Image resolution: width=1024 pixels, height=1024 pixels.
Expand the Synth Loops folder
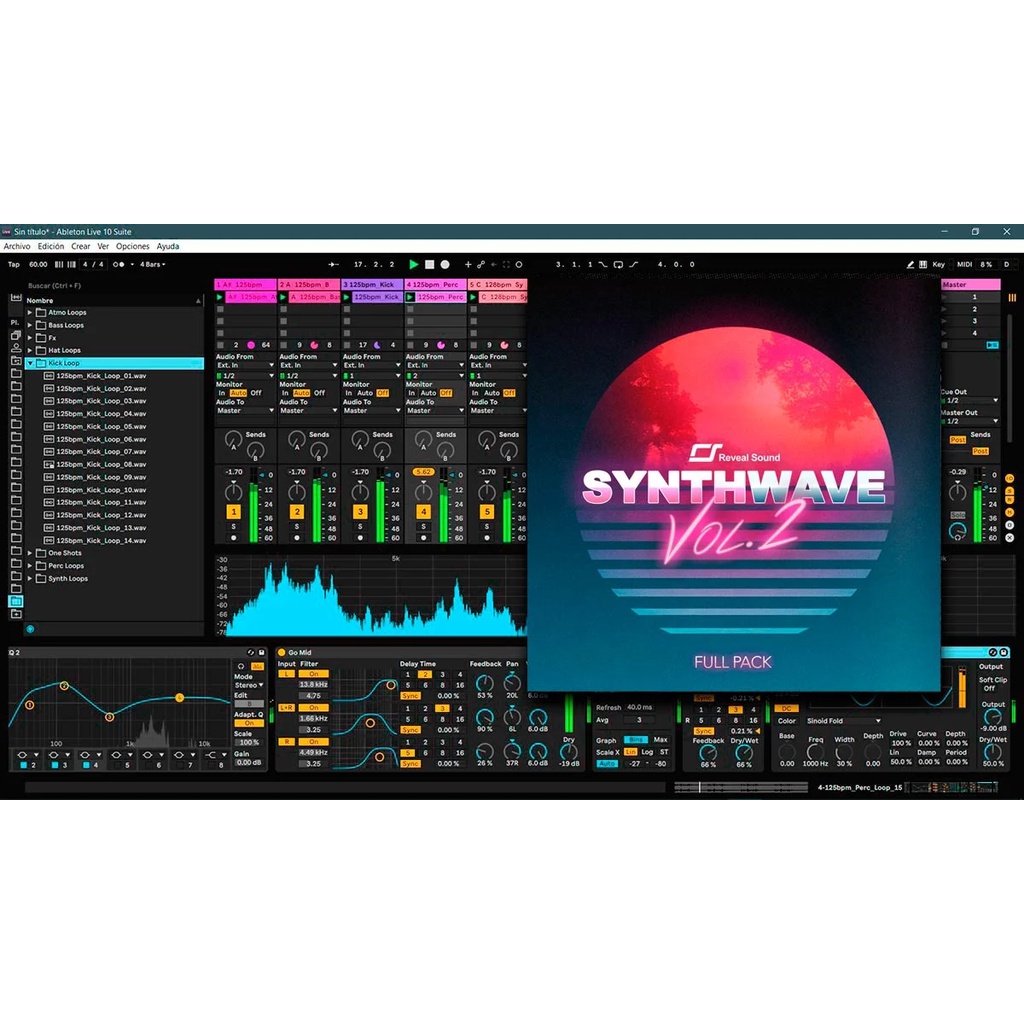(x=29, y=578)
